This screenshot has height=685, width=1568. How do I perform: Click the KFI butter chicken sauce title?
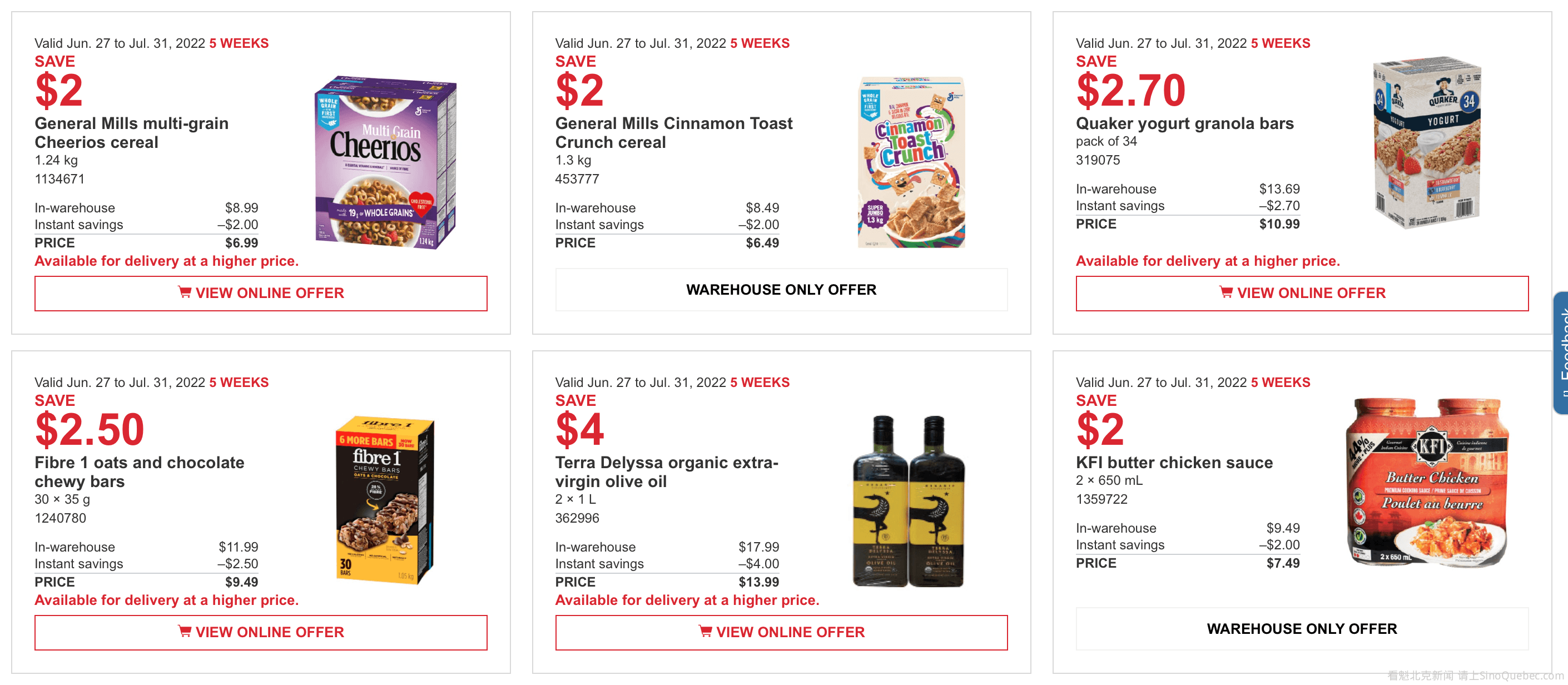tap(1174, 463)
